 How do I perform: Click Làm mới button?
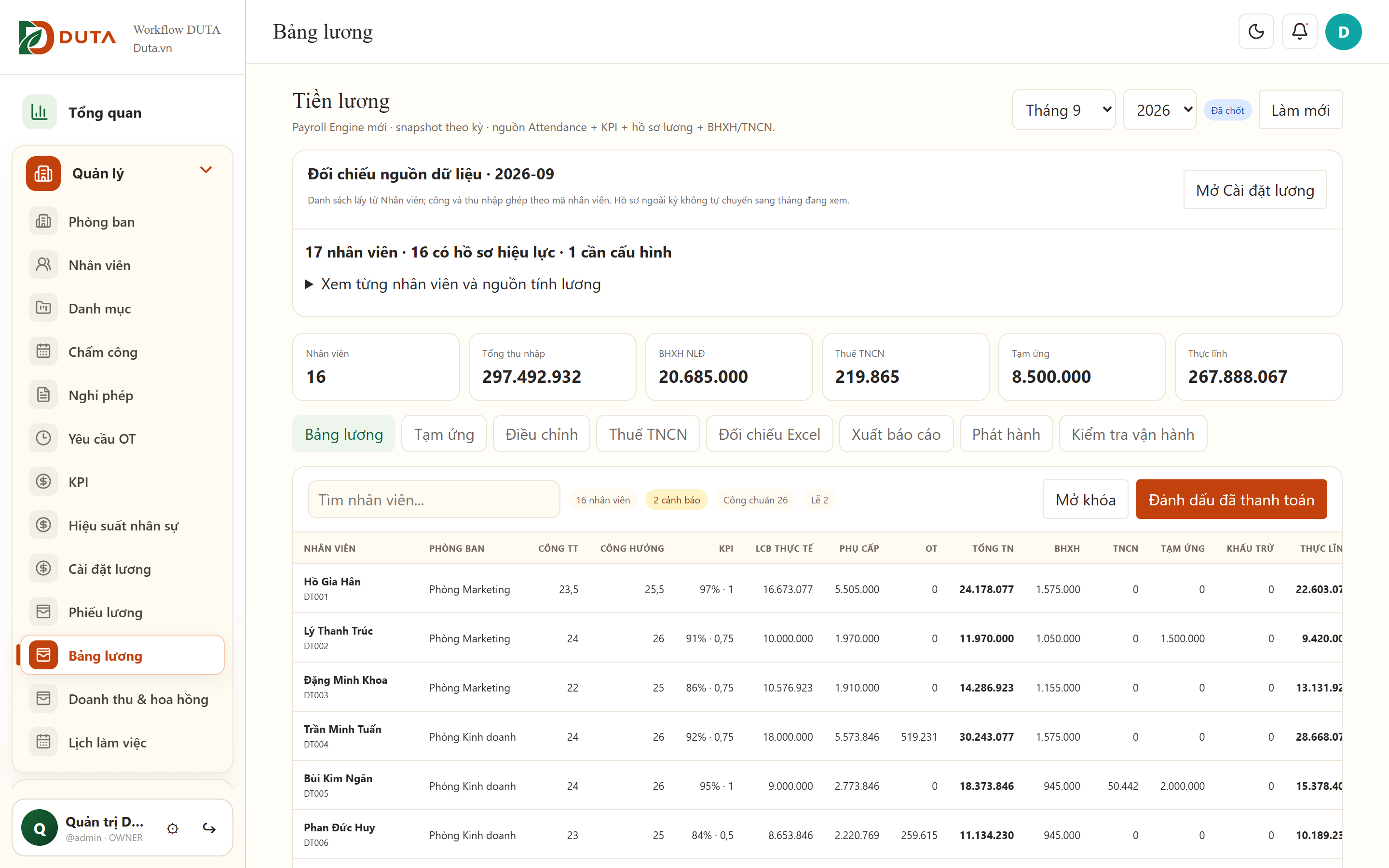[1300, 109]
